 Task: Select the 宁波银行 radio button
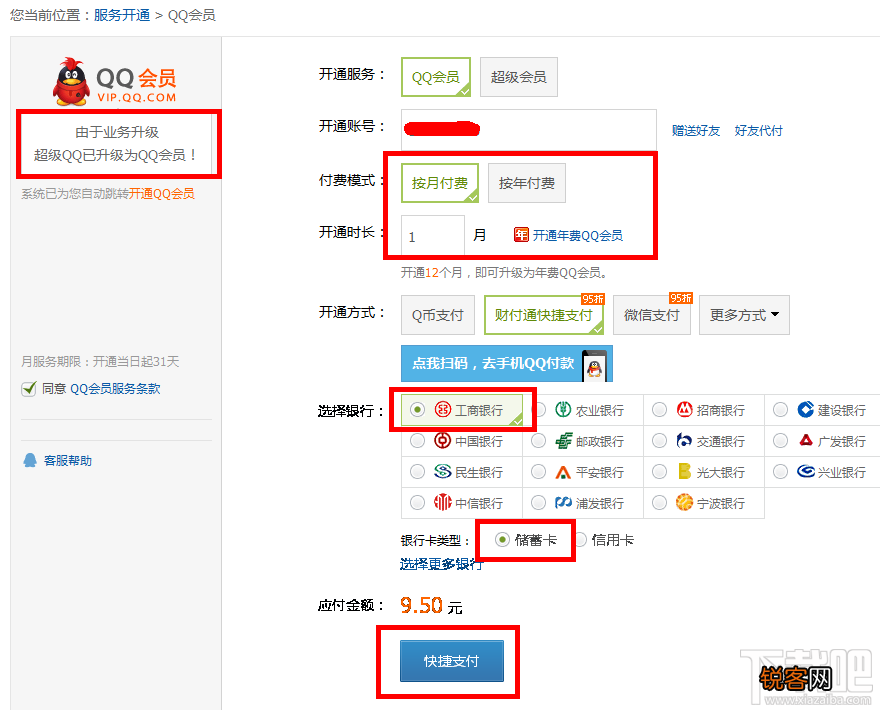tap(659, 503)
